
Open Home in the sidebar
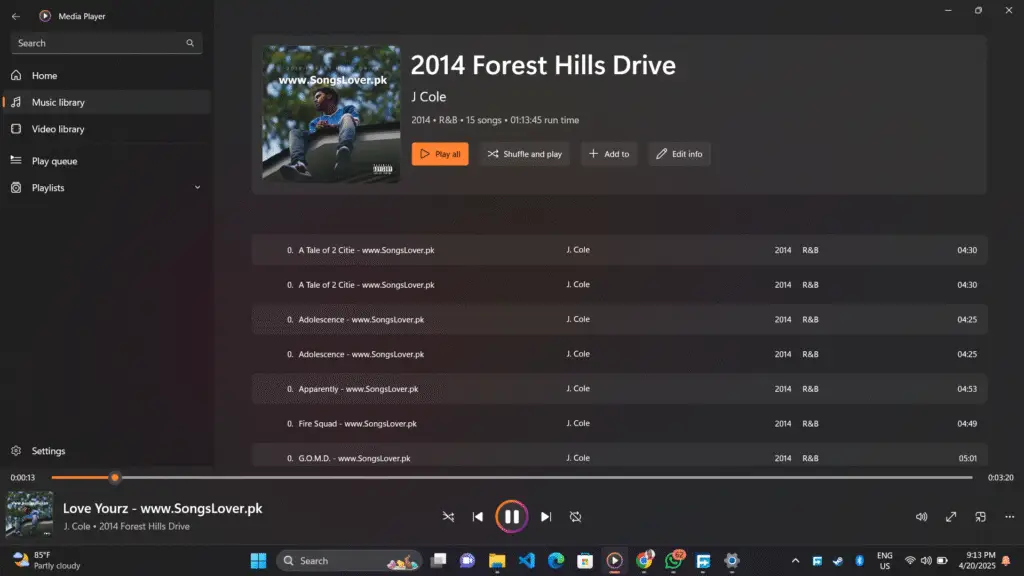(106, 76)
